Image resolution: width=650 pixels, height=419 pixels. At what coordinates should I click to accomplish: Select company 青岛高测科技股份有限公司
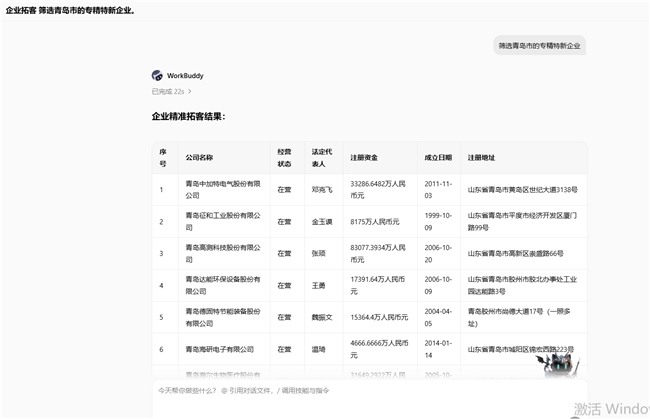point(223,253)
